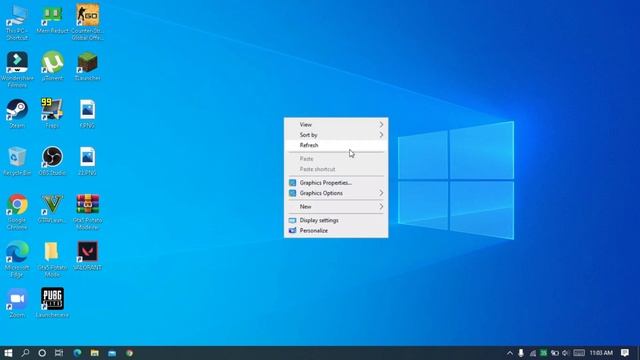Select the yellow GTA5 Potato Mode folder

[x=52, y=260]
